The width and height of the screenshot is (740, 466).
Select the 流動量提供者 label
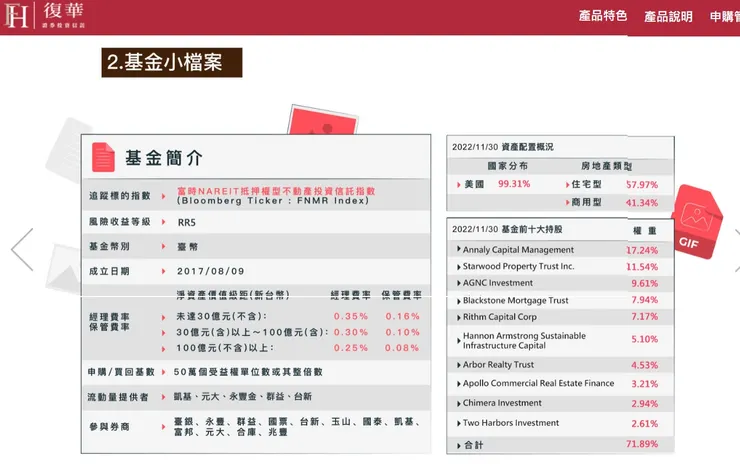tap(118, 397)
